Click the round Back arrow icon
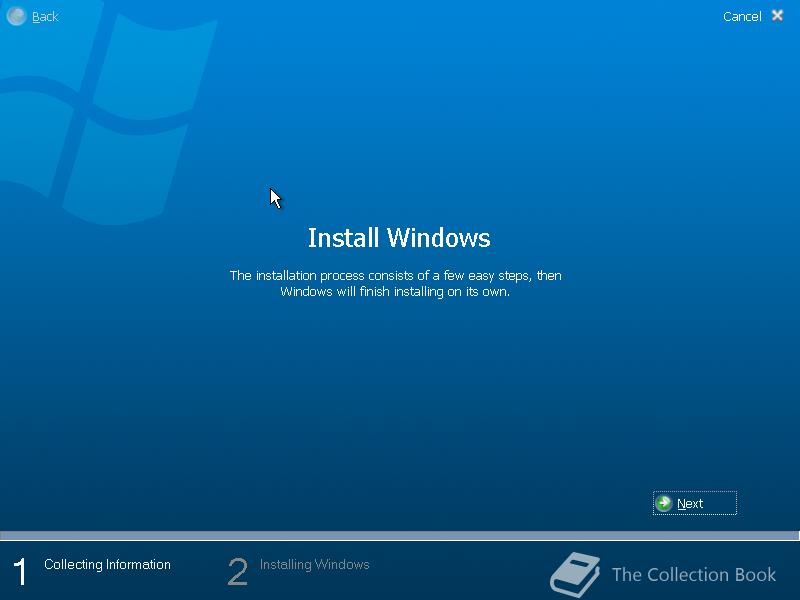Screen dimensions: 800x600 point(16,16)
